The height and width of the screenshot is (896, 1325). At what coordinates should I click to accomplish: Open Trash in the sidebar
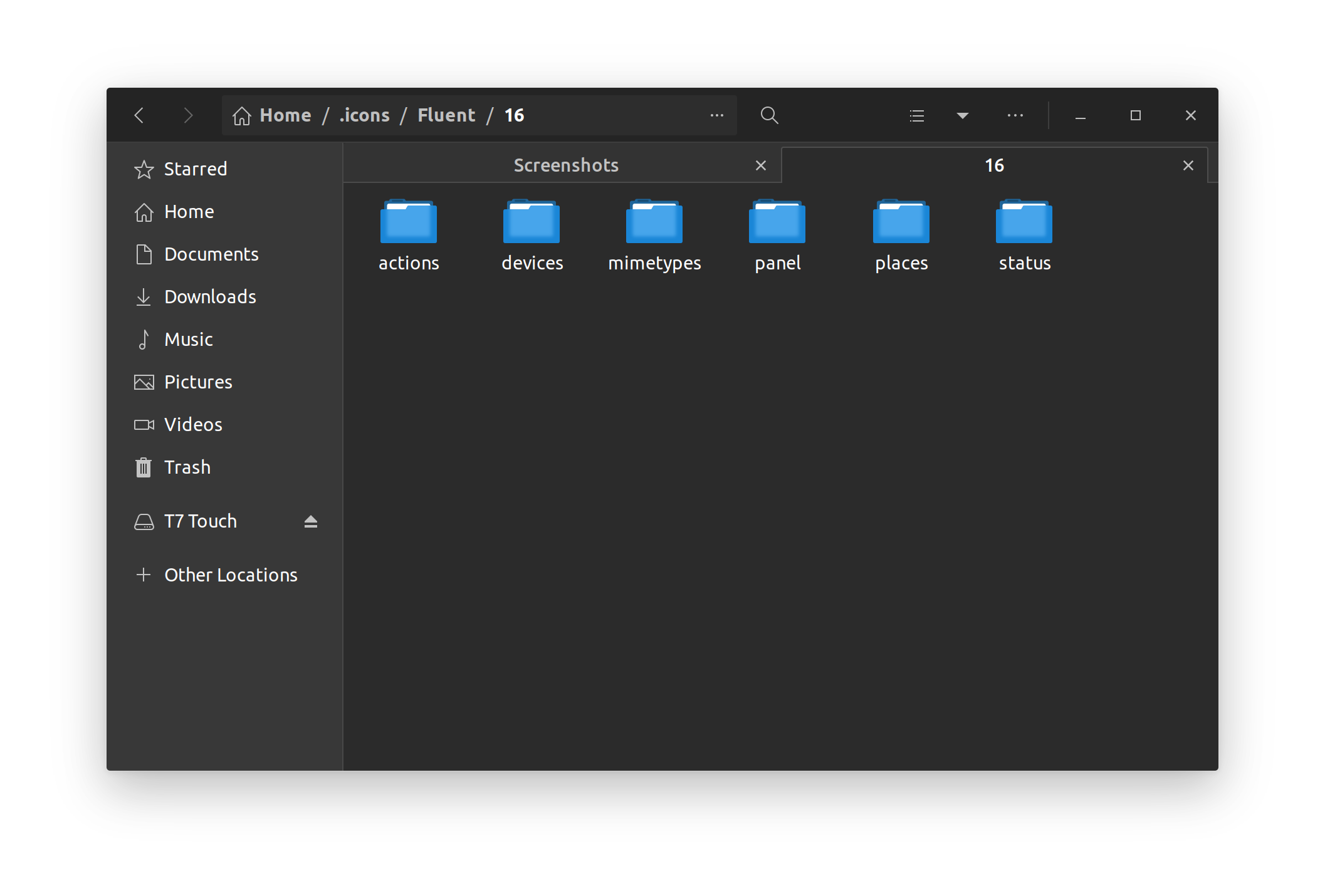click(187, 467)
